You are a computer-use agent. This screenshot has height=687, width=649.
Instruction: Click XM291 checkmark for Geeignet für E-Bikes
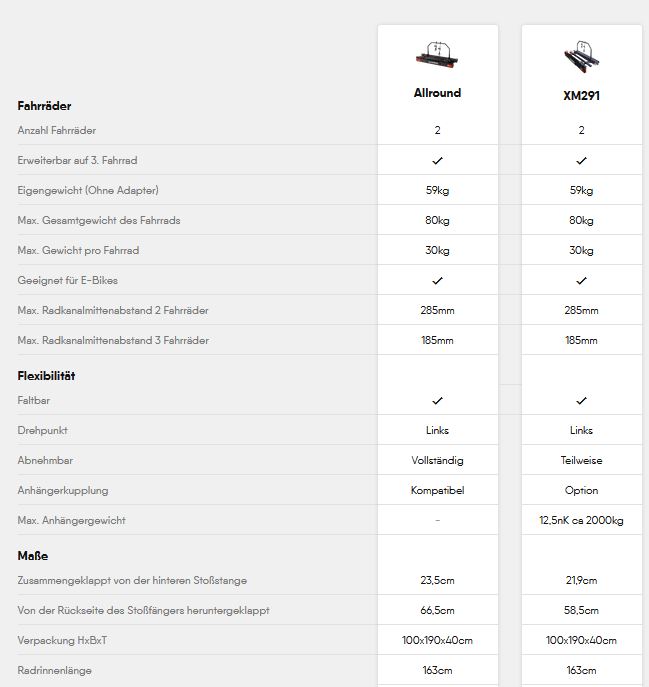click(581, 280)
